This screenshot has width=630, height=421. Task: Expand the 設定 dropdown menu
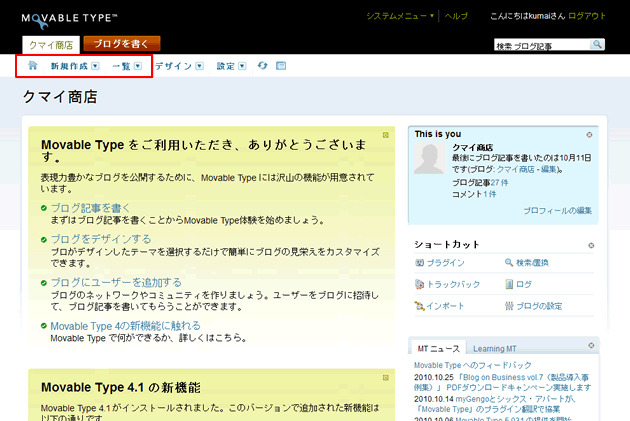(x=242, y=66)
